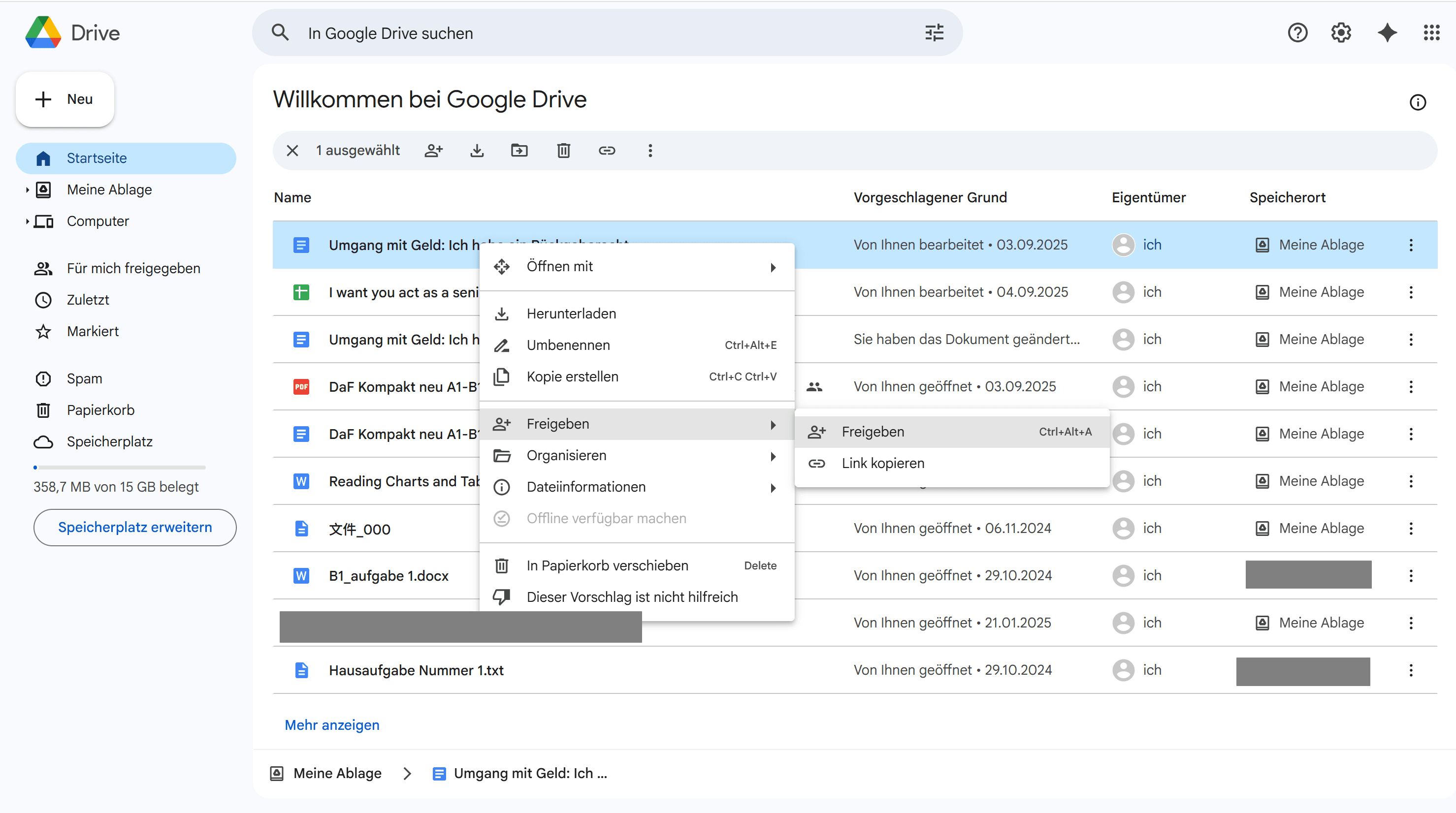The width and height of the screenshot is (1456, 813).
Task: Open the Settings gear icon
Action: (x=1341, y=33)
